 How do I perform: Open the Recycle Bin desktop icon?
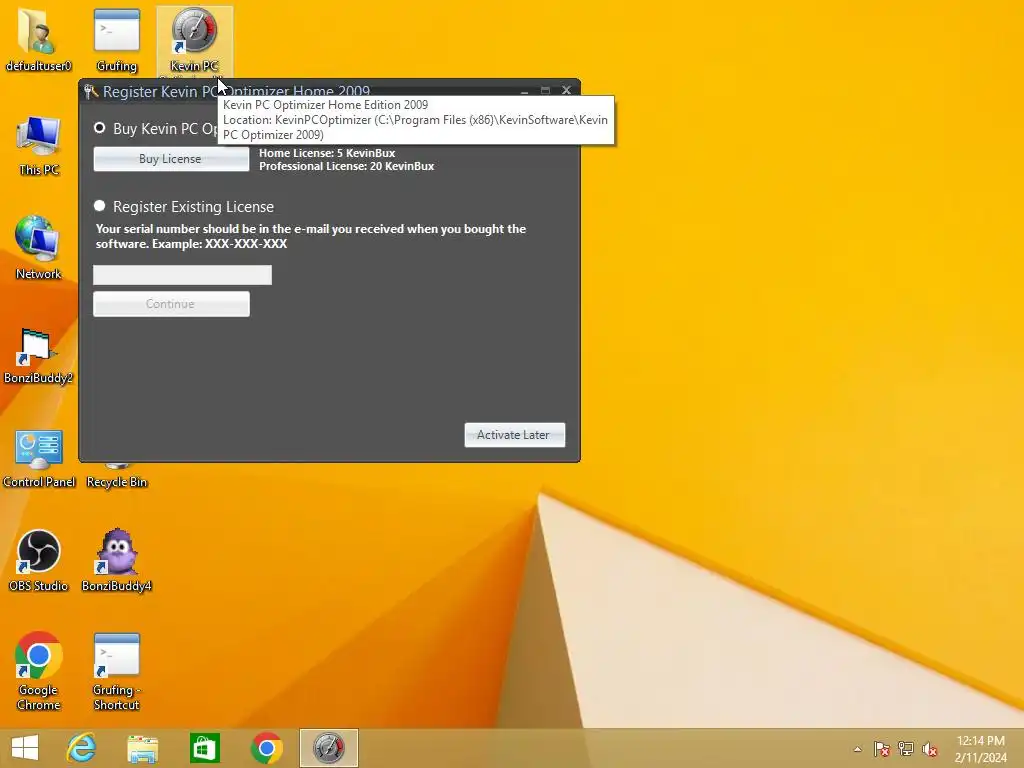click(117, 477)
